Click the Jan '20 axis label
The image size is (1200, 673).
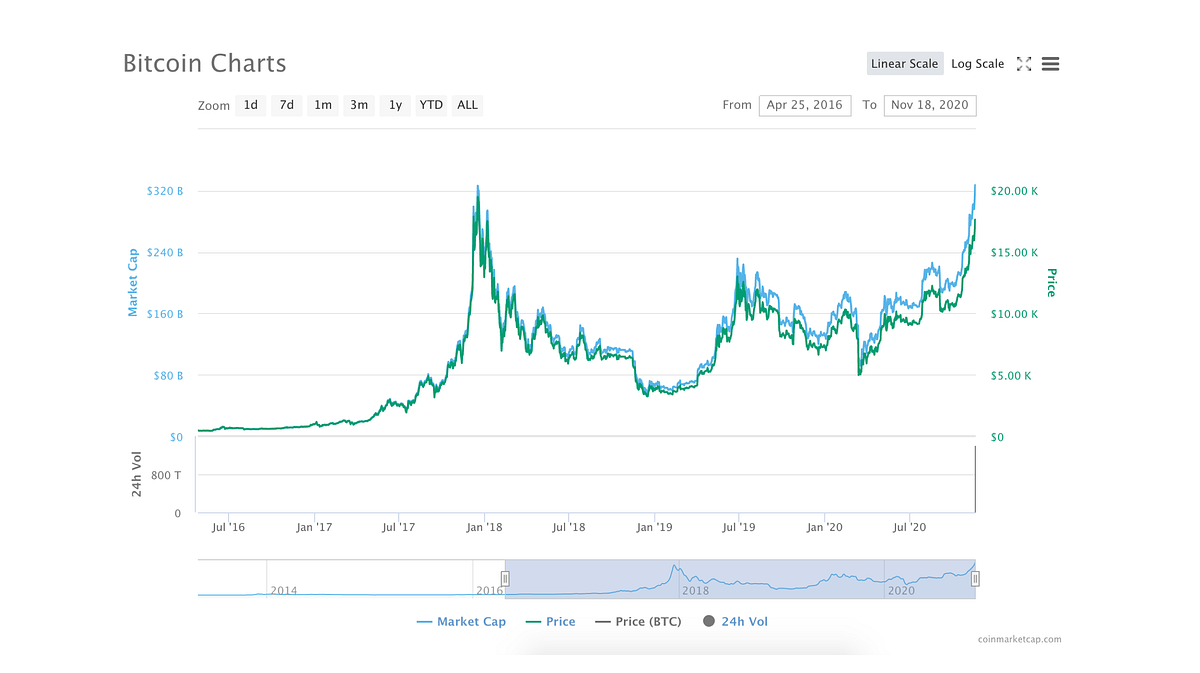(824, 527)
